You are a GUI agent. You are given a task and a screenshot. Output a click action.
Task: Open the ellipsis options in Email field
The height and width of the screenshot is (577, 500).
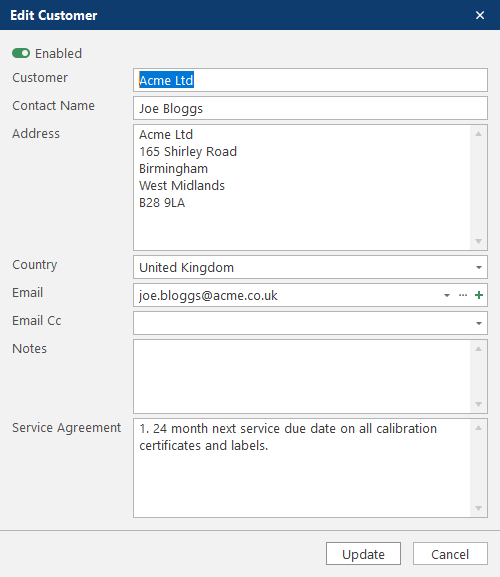click(463, 295)
